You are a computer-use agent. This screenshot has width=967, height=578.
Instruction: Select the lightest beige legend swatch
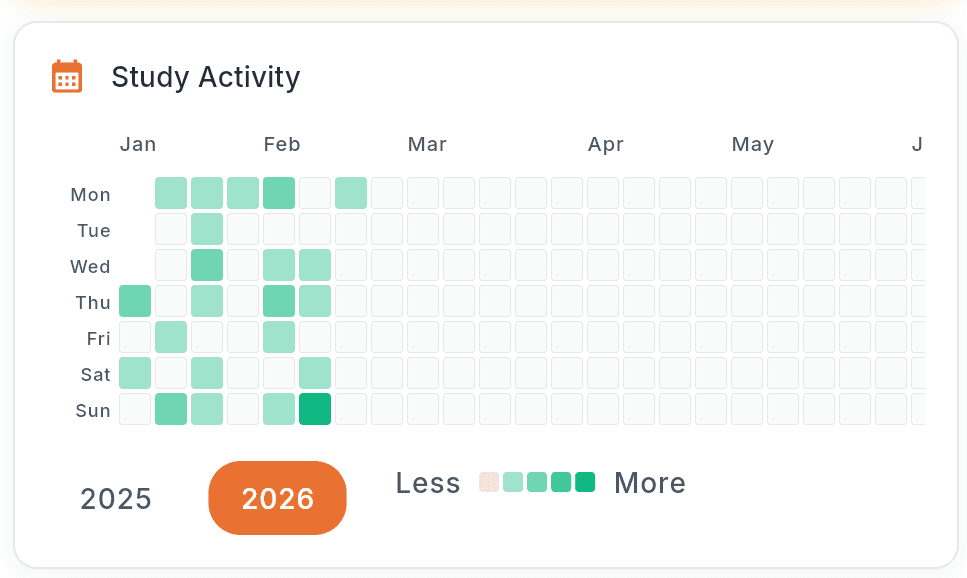(489, 482)
